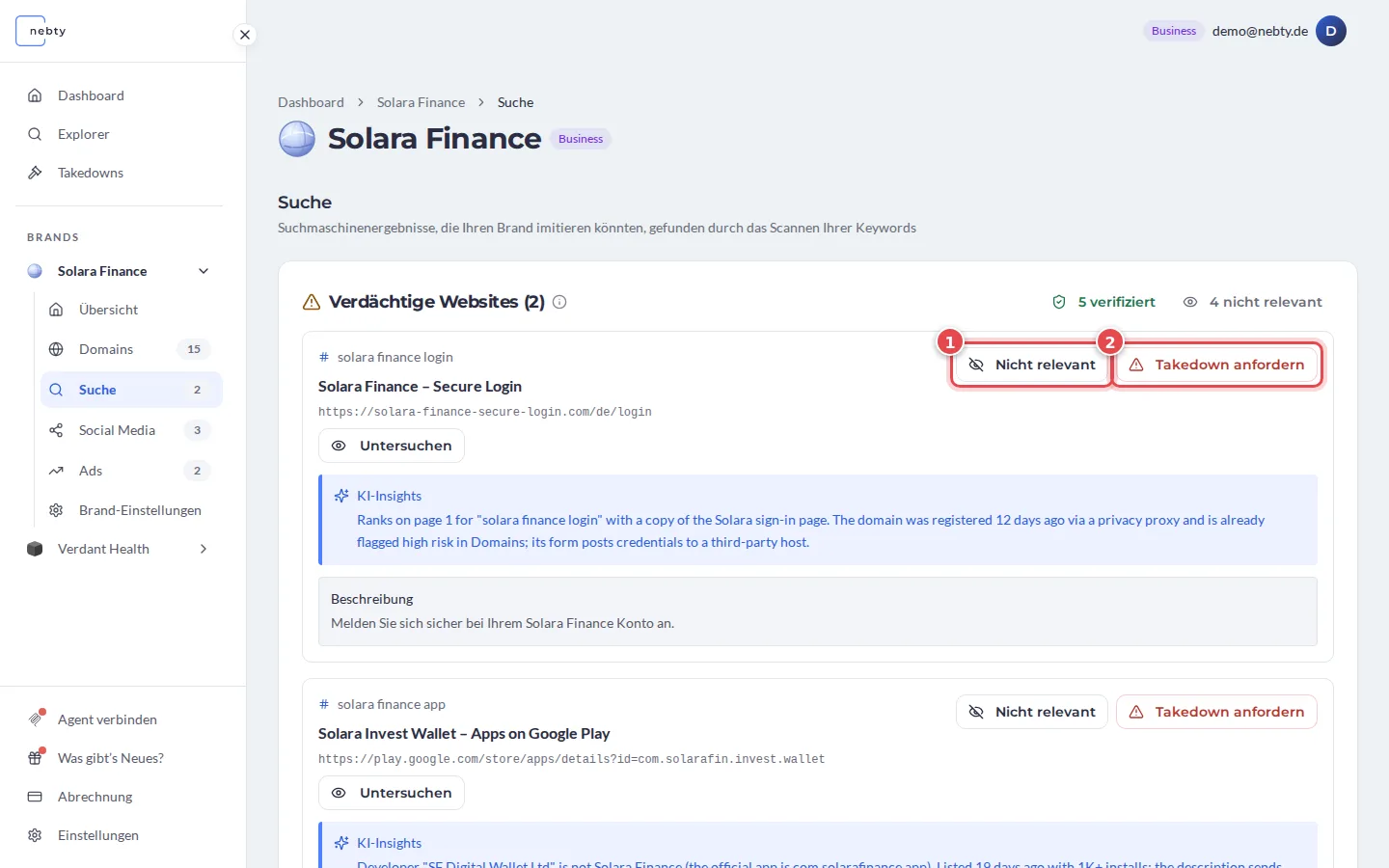Click the solara-finance-secure-login.com URL

[485, 412]
